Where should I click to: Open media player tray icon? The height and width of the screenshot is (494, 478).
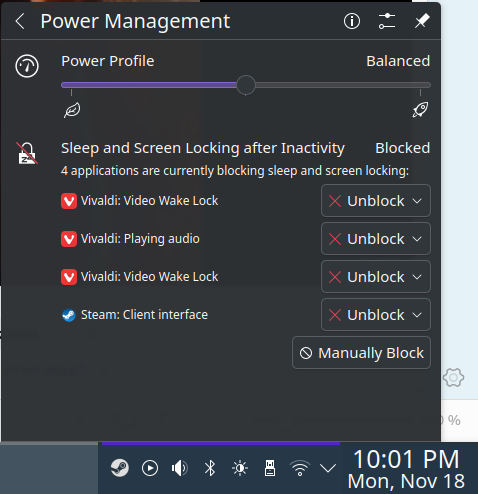pyautogui.click(x=150, y=468)
